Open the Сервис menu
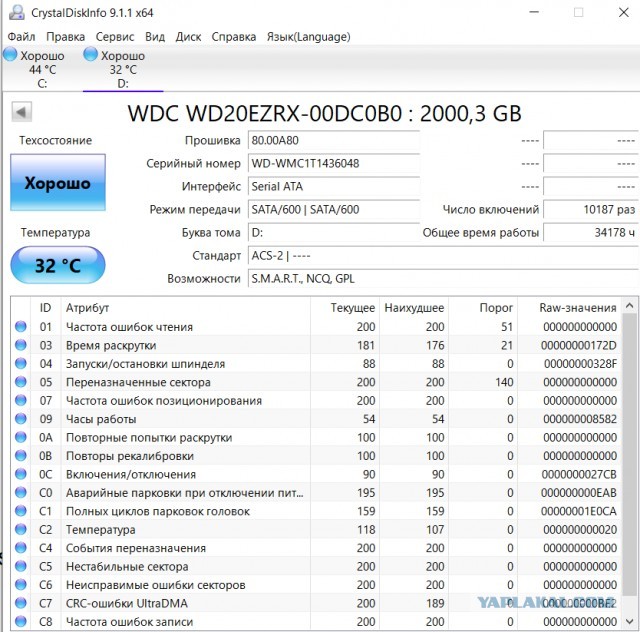 115,37
